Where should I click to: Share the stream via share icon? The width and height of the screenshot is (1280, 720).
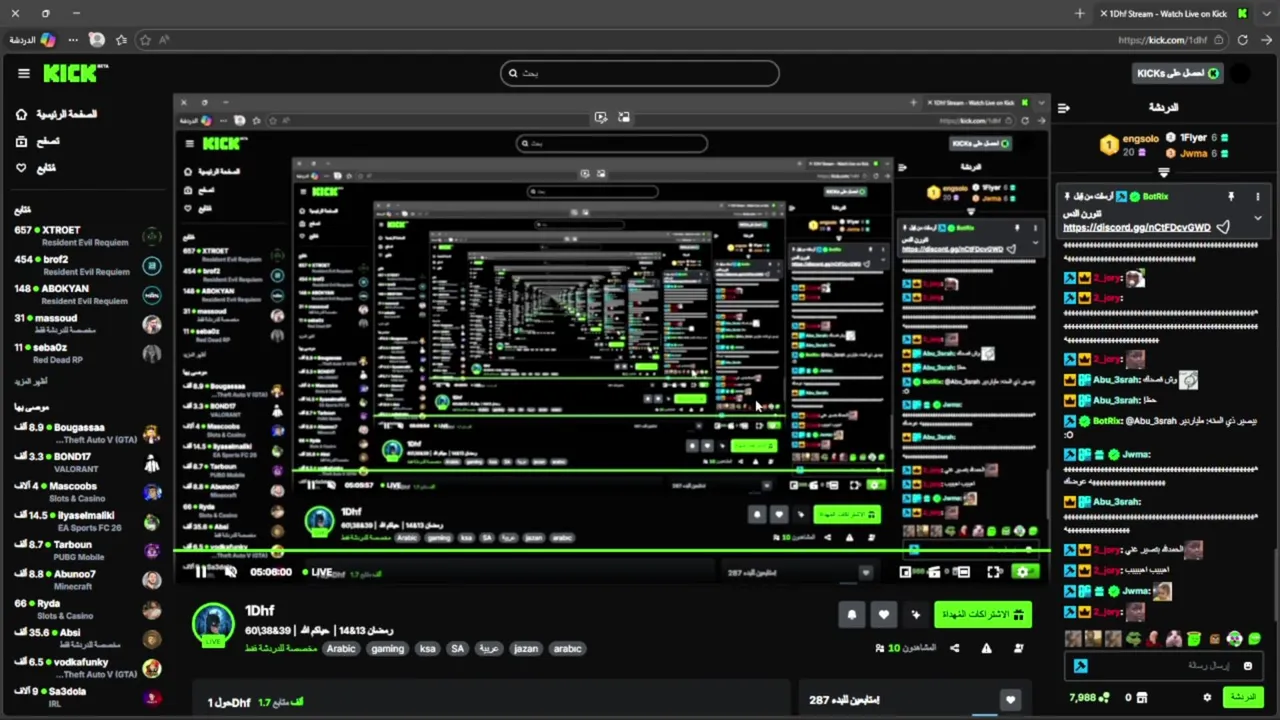[954, 648]
